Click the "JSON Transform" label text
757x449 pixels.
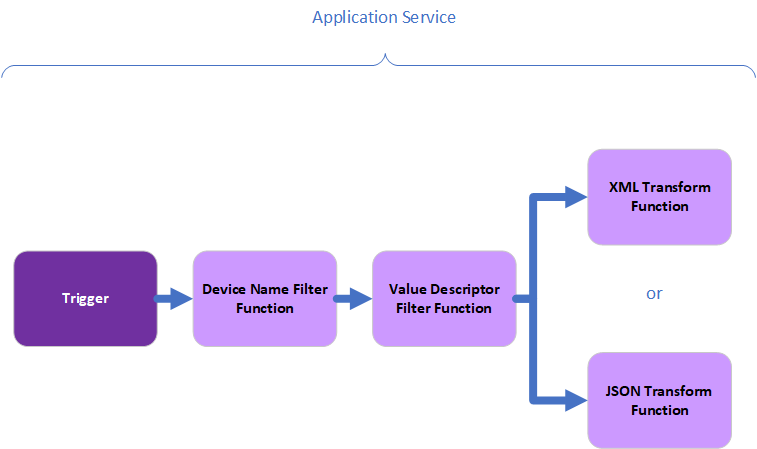(x=659, y=391)
